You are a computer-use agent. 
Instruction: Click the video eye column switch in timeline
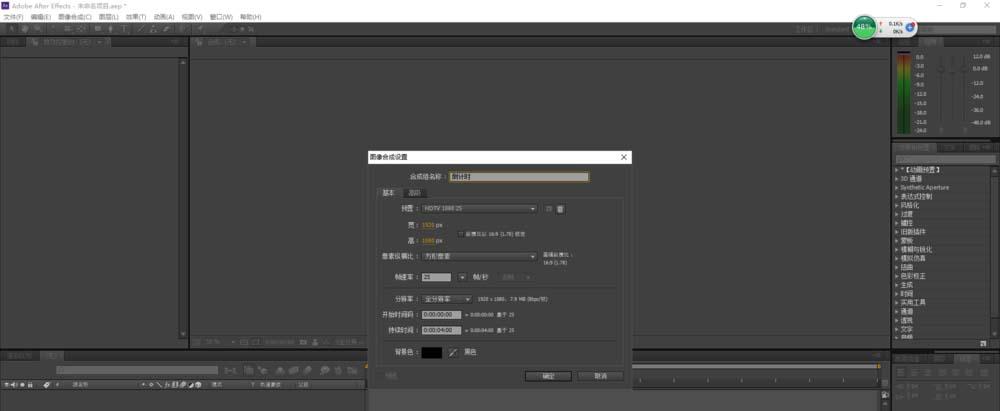pyautogui.click(x=6, y=385)
